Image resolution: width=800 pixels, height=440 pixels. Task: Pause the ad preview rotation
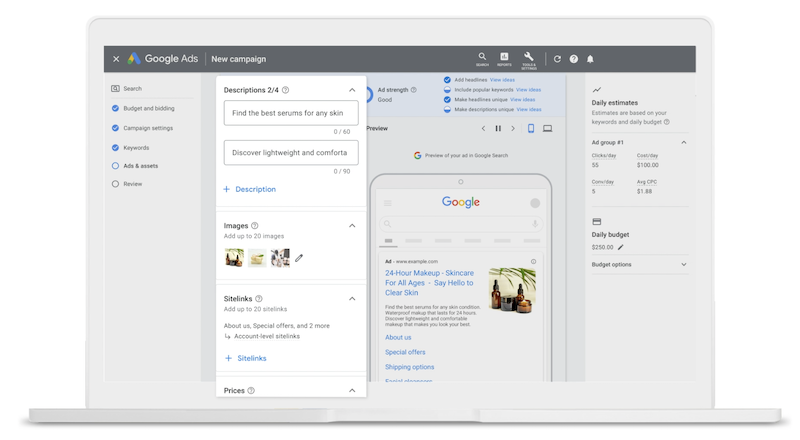point(498,129)
